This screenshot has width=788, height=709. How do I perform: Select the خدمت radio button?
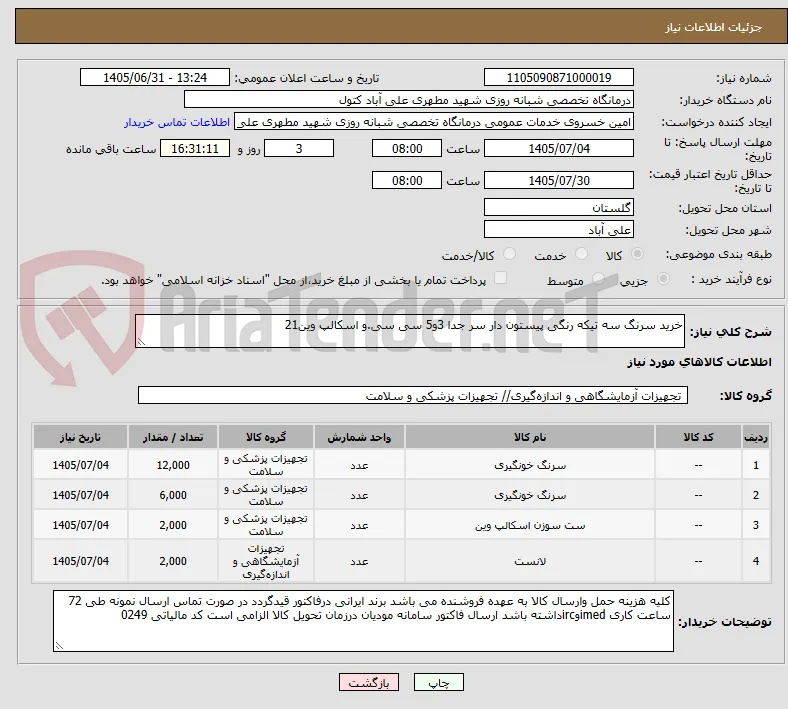pos(581,254)
